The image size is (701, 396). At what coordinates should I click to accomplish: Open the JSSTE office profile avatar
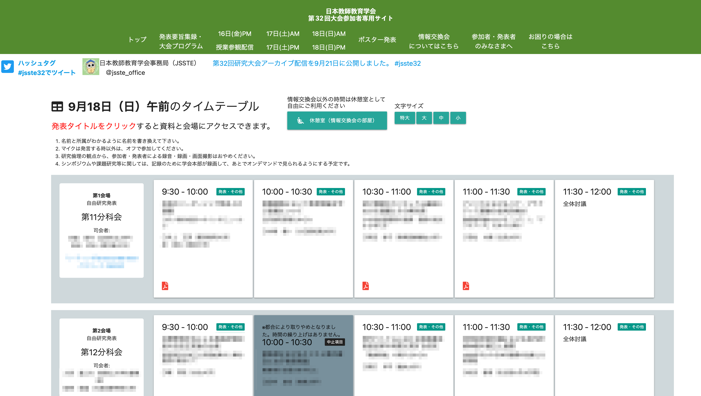(x=91, y=67)
